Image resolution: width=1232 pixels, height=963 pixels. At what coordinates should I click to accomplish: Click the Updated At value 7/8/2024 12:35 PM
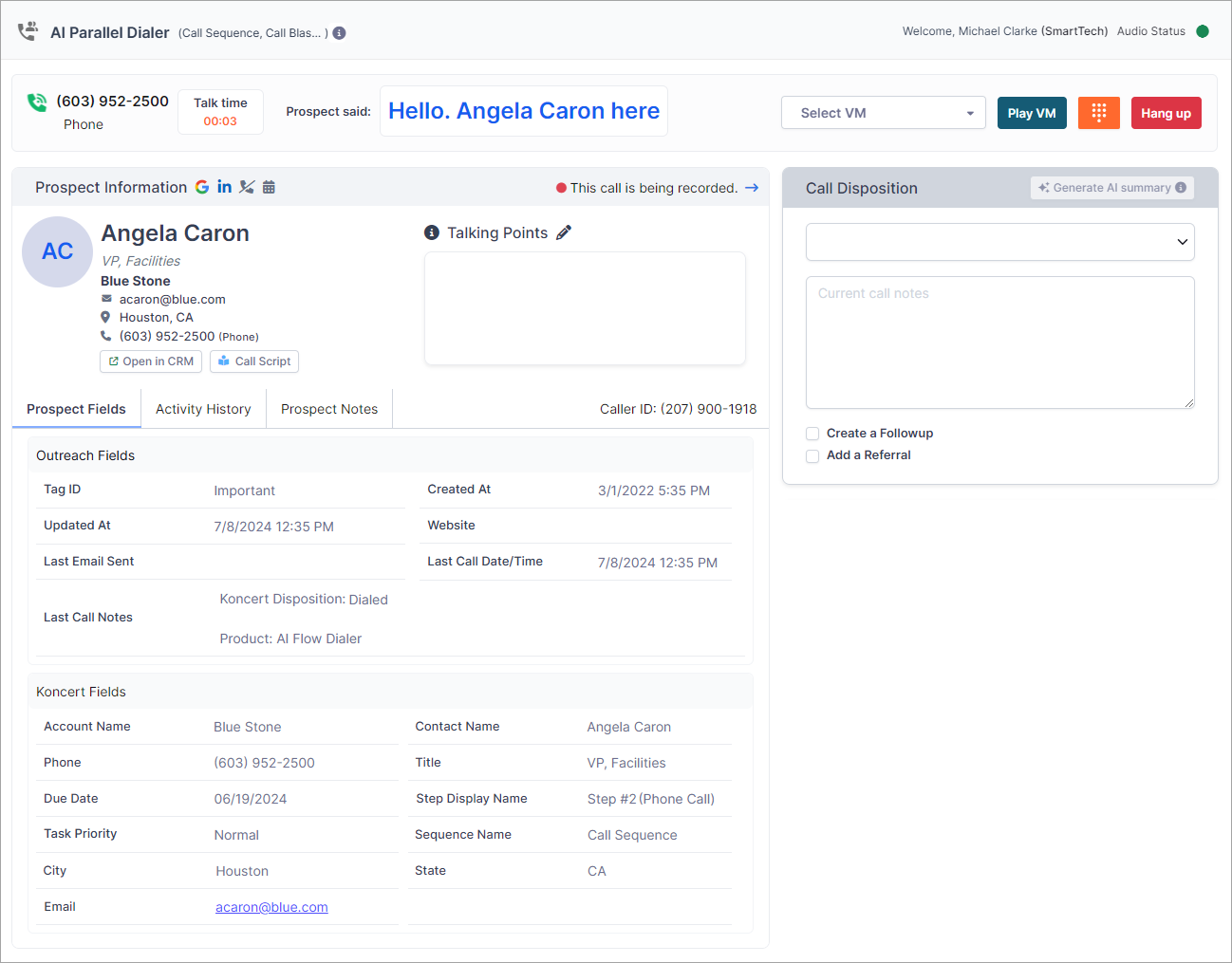tap(273, 527)
